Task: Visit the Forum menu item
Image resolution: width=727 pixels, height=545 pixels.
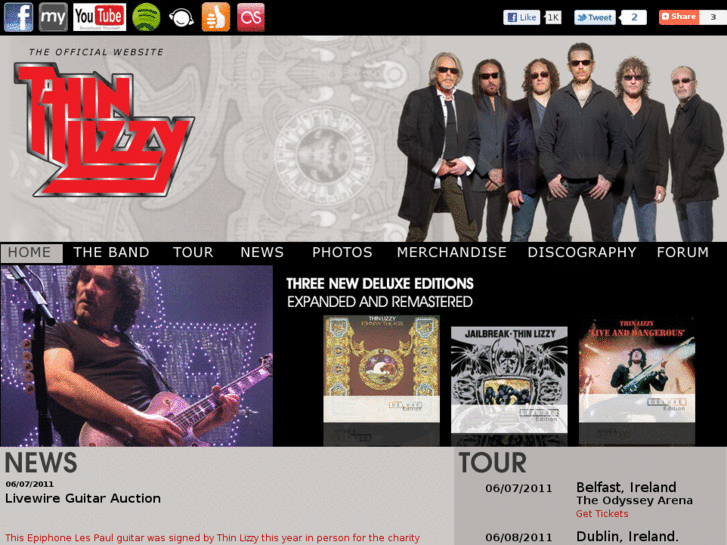Action: pos(682,252)
